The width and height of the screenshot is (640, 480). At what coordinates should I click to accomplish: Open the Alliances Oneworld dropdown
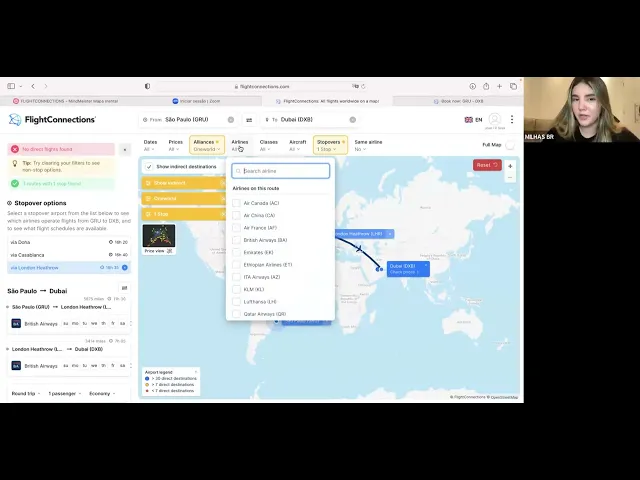pos(207,145)
